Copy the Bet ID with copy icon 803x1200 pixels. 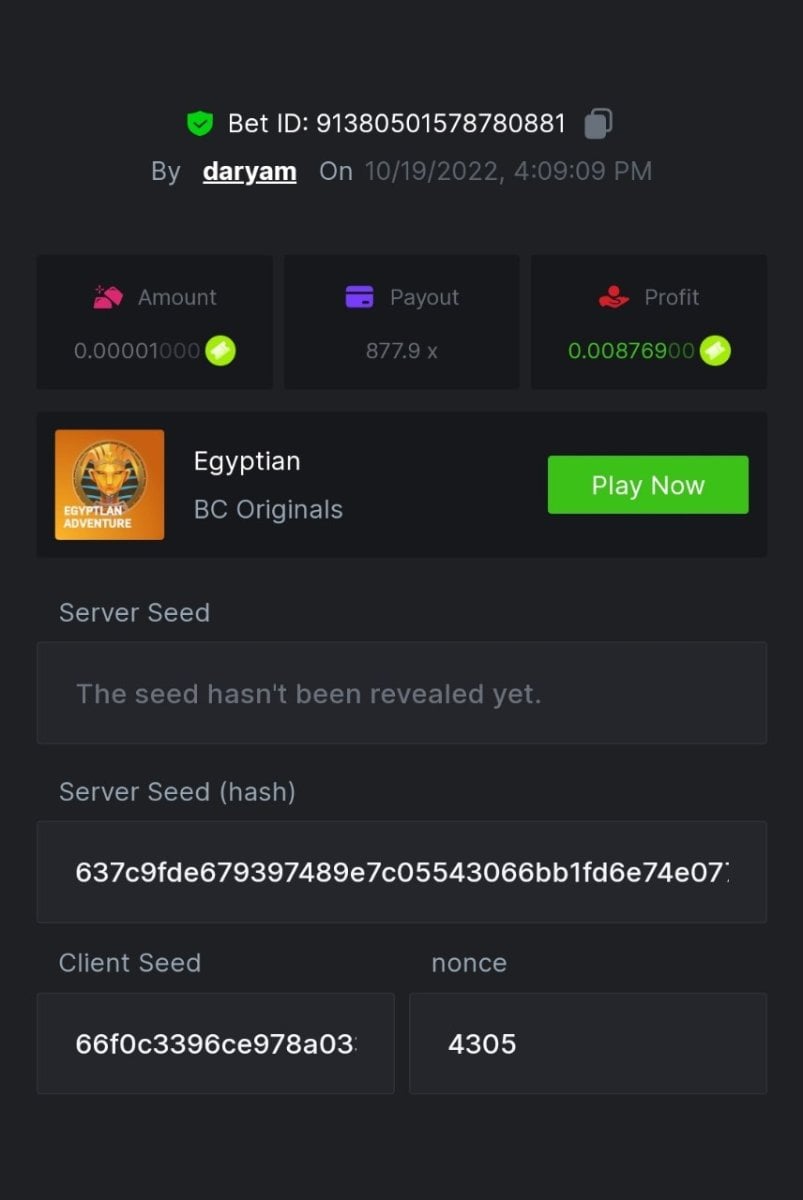[x=597, y=123]
